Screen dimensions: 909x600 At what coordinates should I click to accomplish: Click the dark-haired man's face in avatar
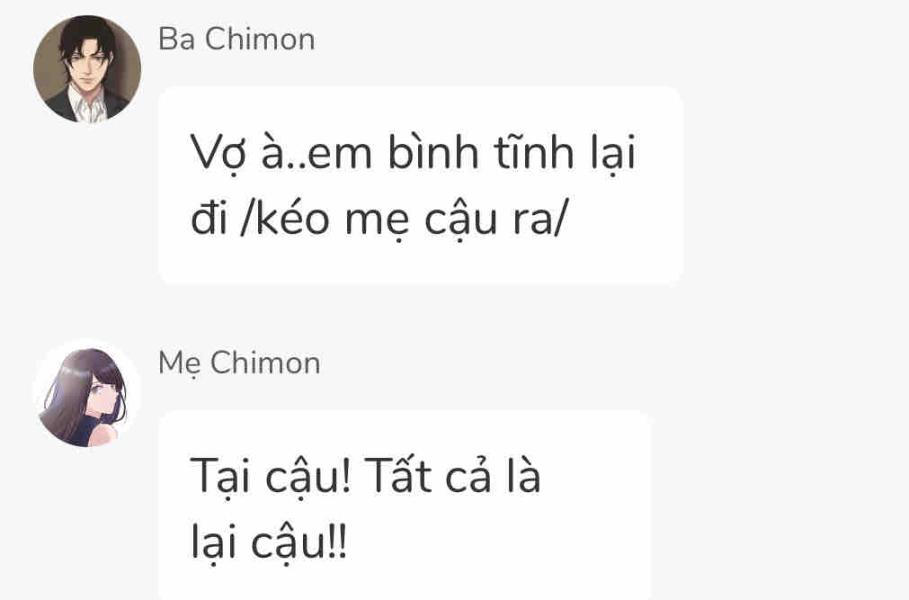tap(87, 58)
